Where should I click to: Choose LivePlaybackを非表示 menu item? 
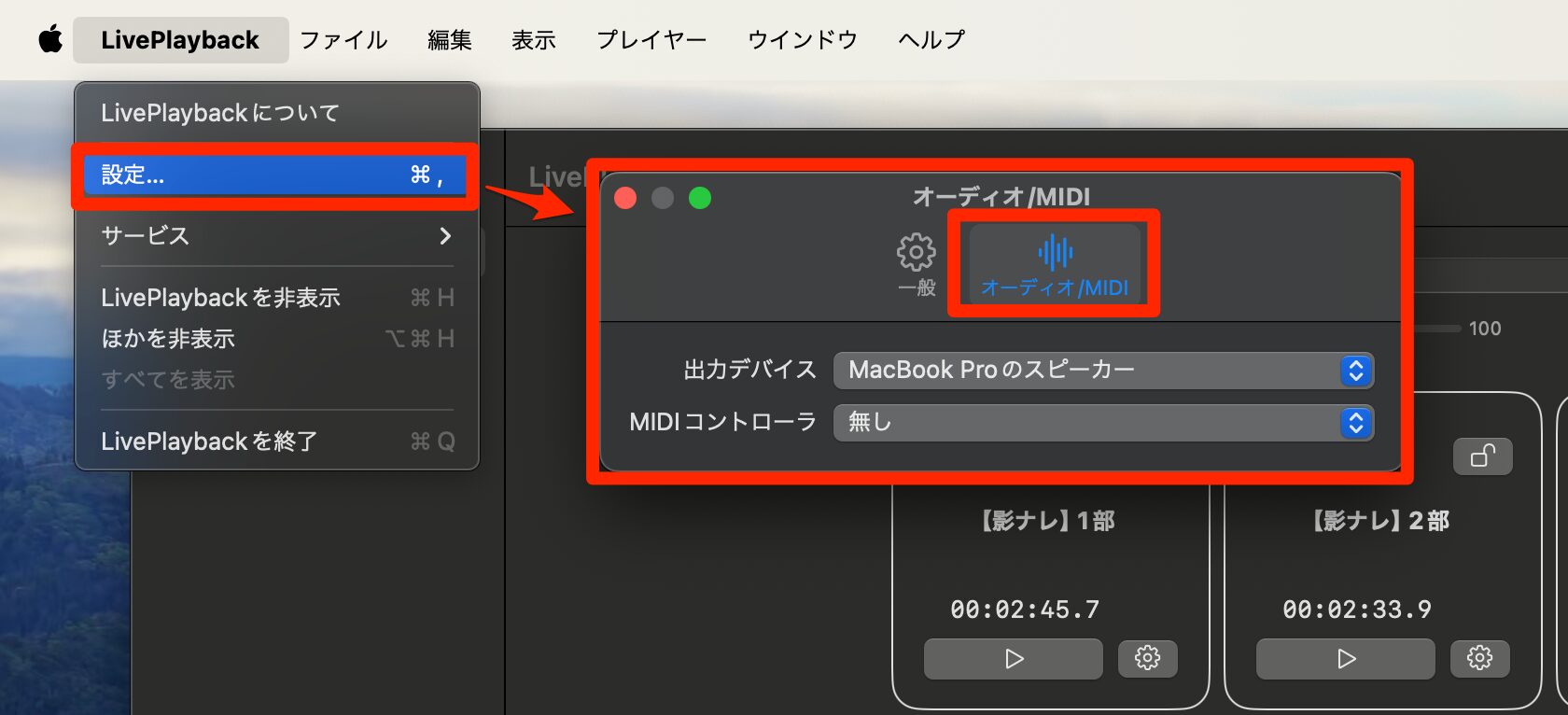pyautogui.click(x=277, y=298)
